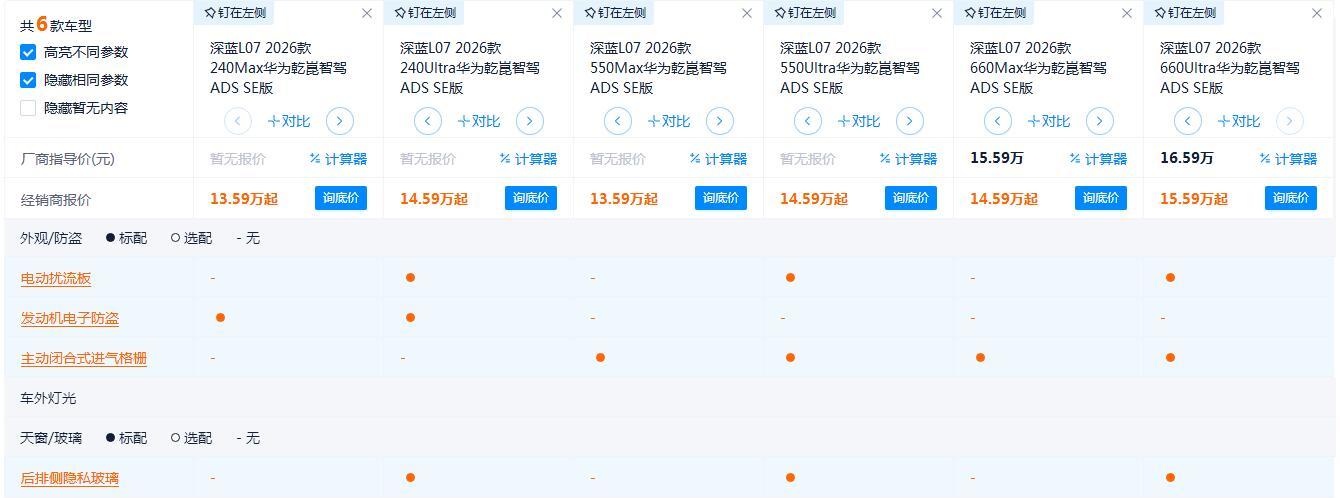Move the 660Max column right with the arrow
The image size is (1340, 498).
tap(1100, 121)
